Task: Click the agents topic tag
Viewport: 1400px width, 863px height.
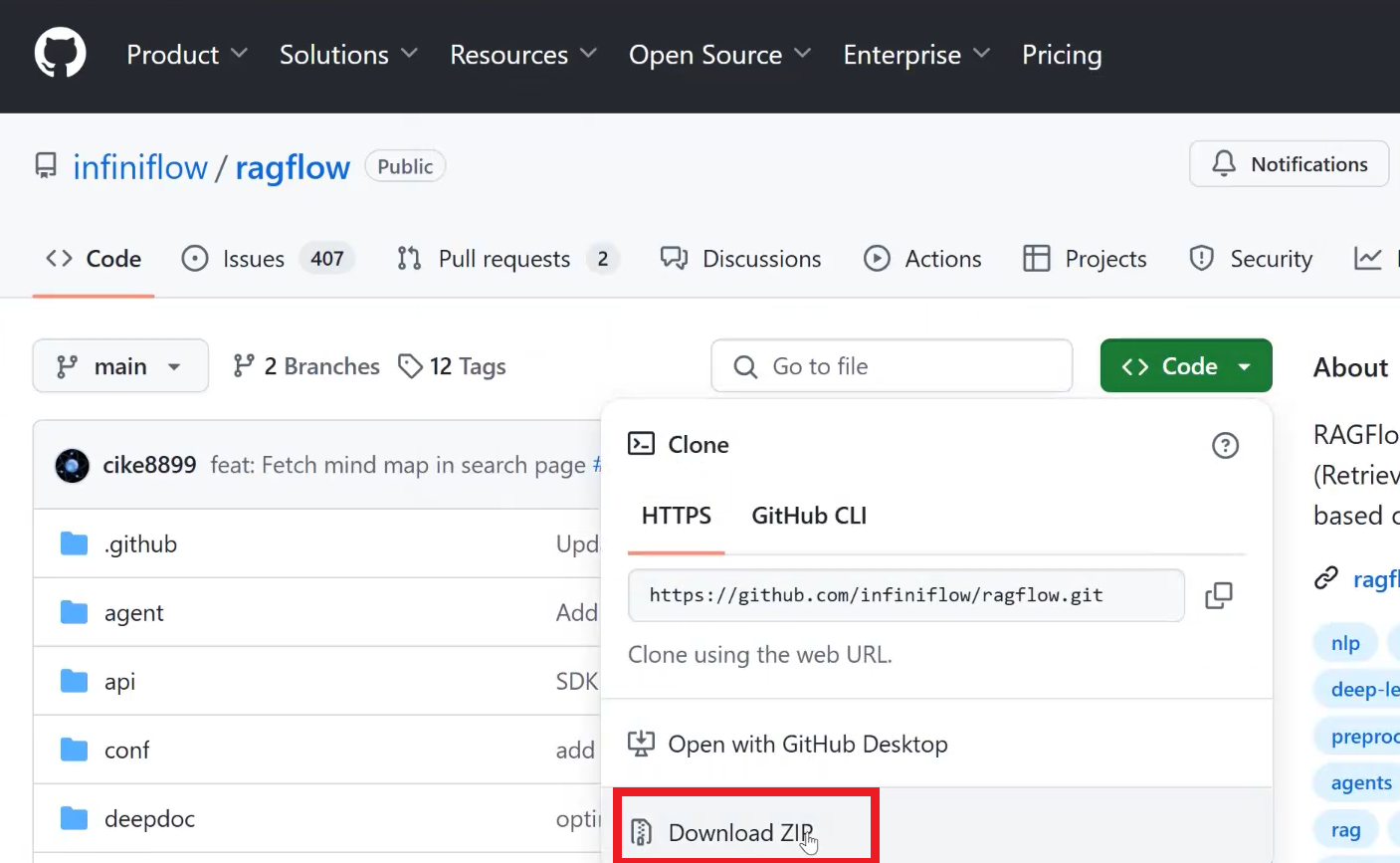Action: [x=1361, y=783]
